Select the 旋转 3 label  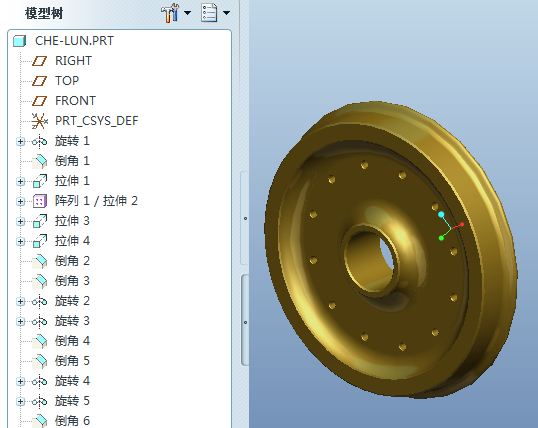[x=72, y=321]
